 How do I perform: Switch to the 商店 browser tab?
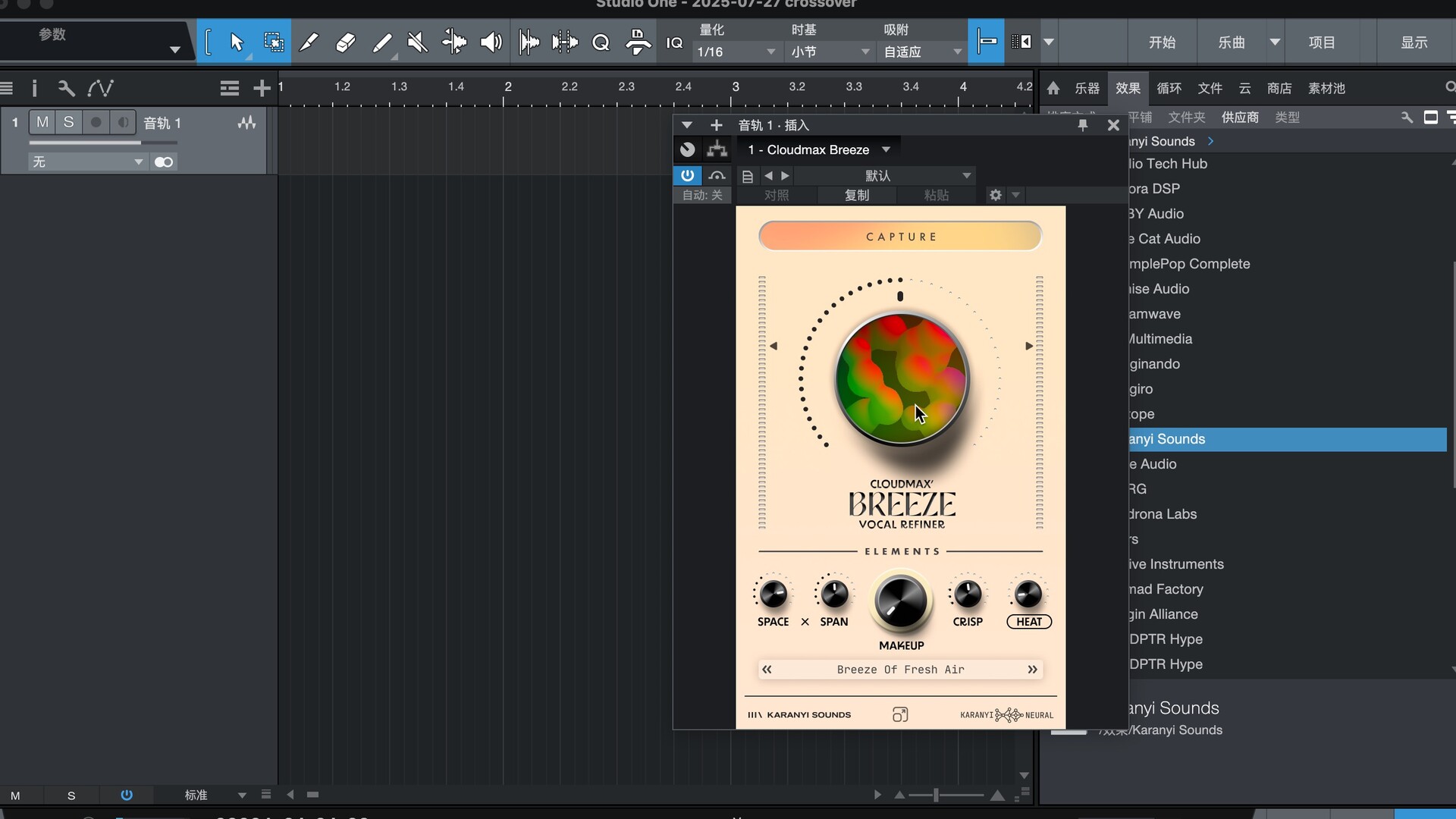tap(1279, 89)
